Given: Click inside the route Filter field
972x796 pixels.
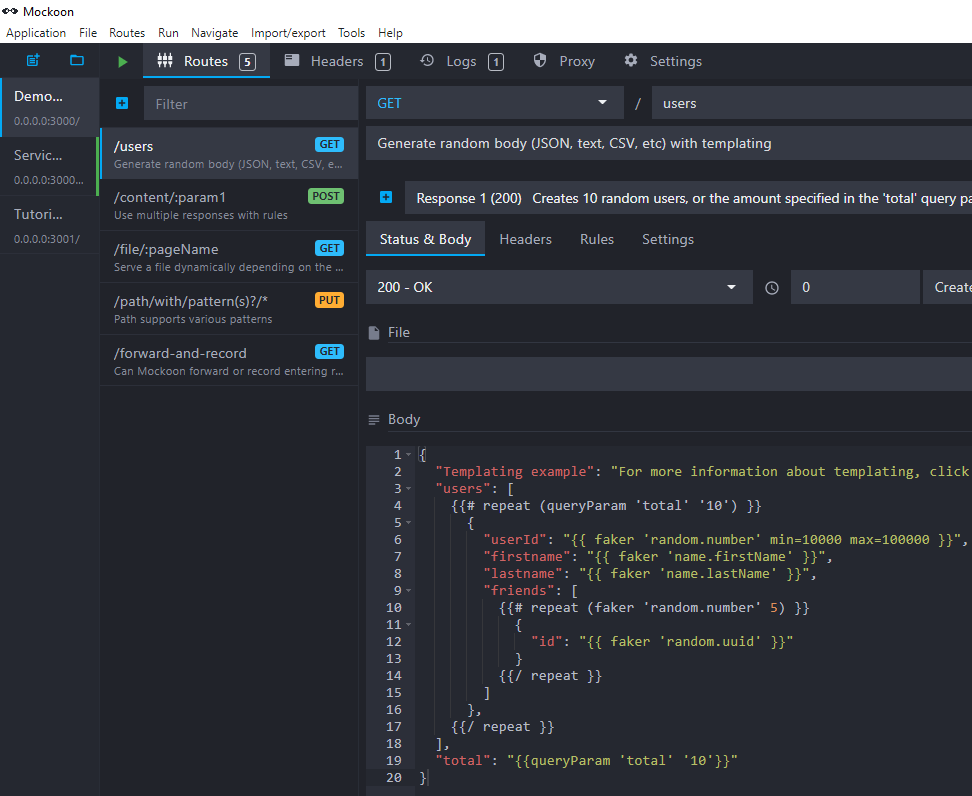Looking at the screenshot, I should (250, 103).
